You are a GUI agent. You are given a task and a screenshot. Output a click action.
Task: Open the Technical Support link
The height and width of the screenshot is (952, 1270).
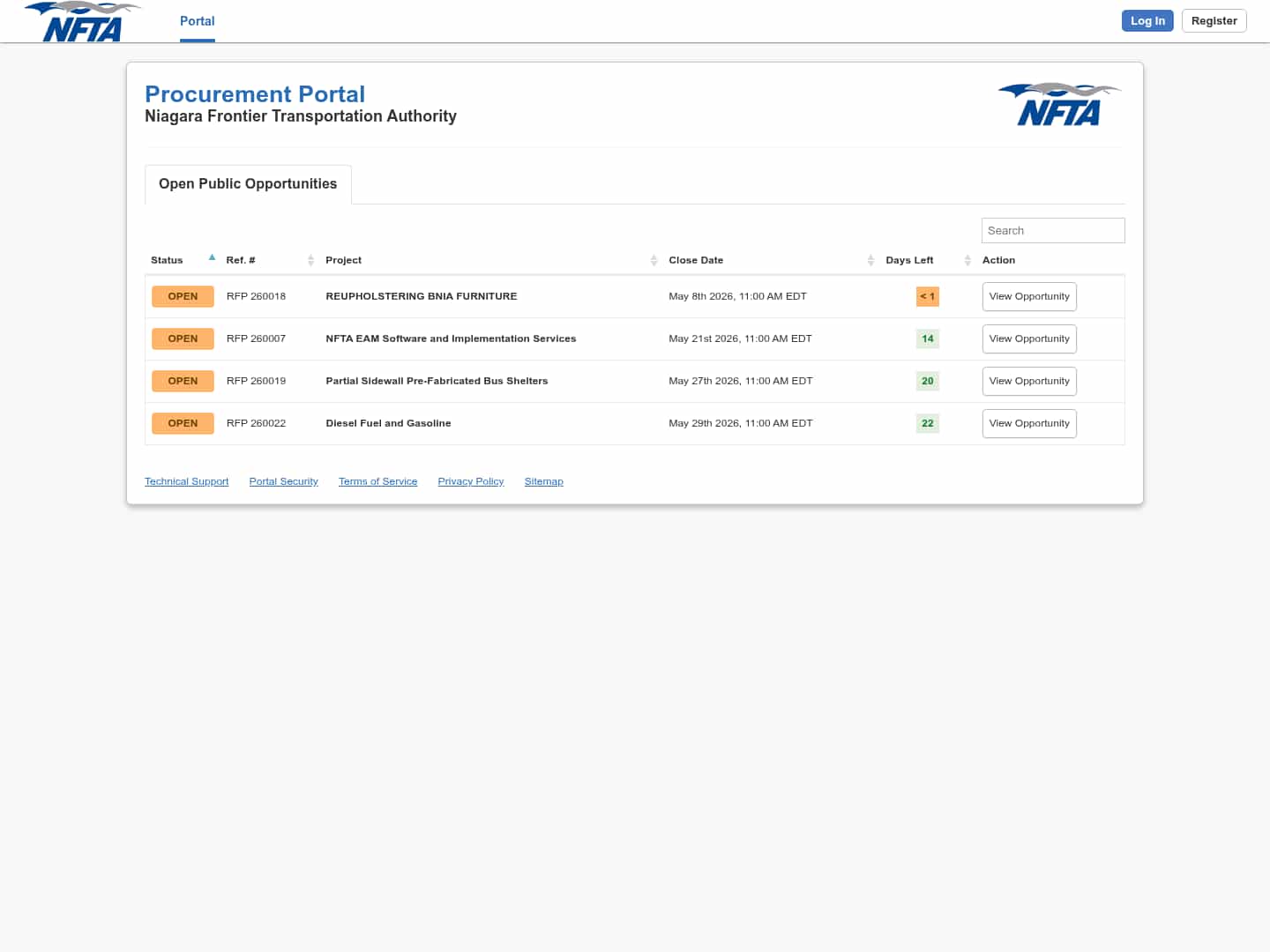tap(186, 481)
